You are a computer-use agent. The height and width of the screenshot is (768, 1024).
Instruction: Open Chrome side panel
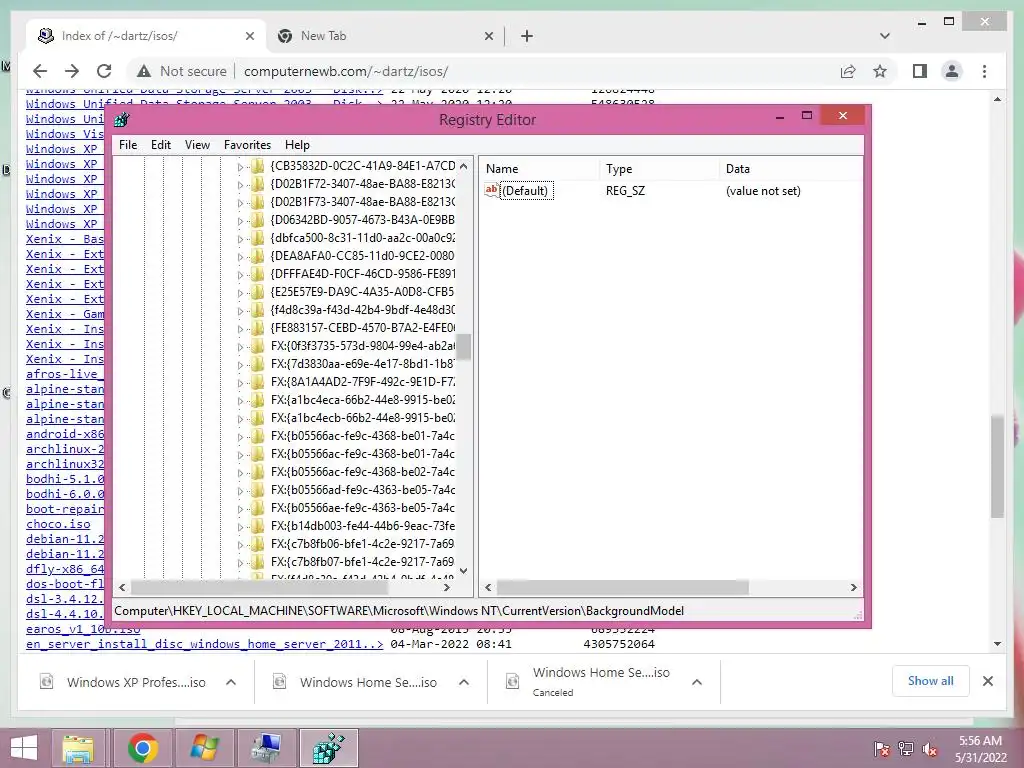(x=920, y=71)
